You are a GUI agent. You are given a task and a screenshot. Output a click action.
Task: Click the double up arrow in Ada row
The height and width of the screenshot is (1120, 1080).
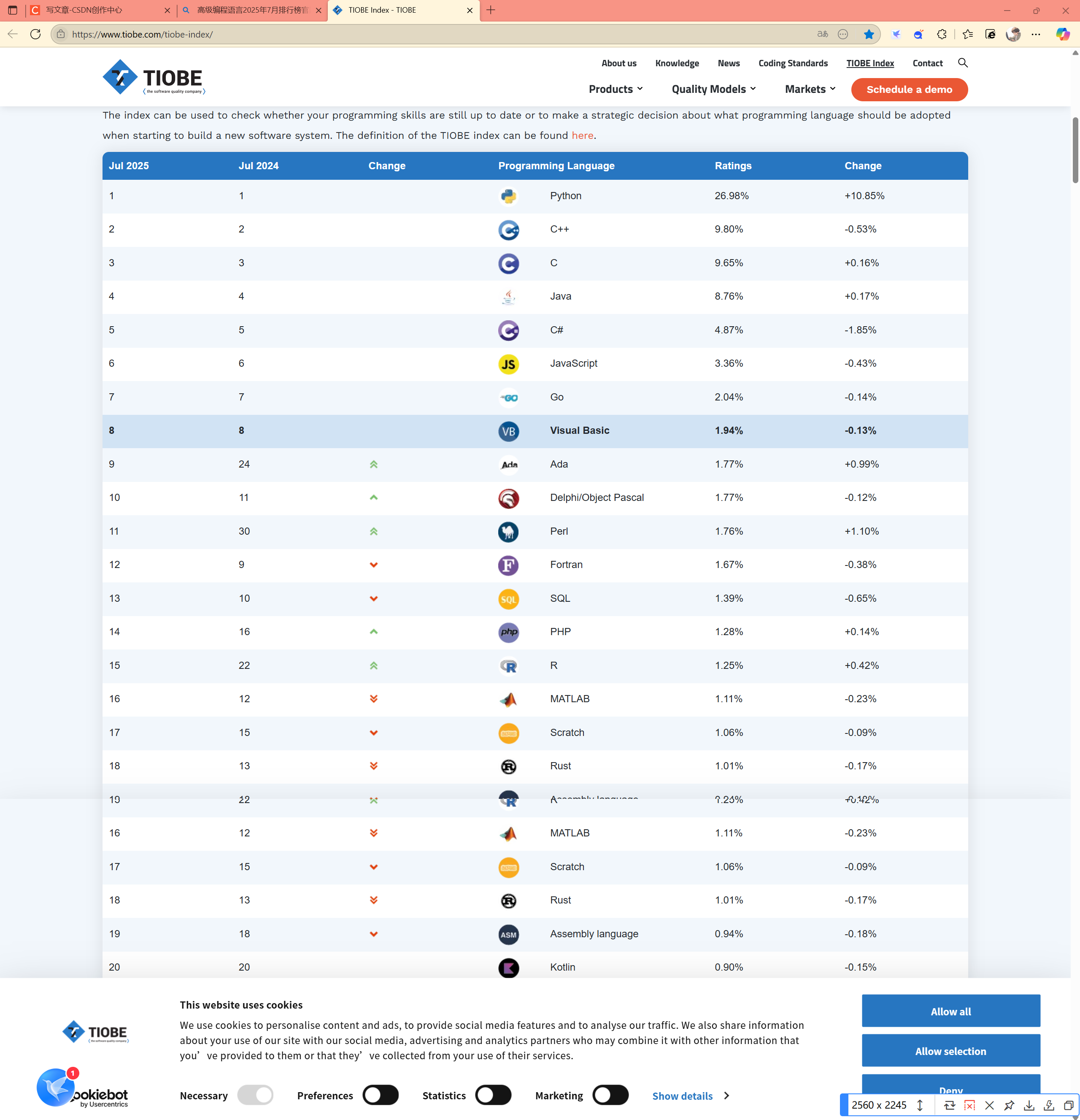(x=373, y=465)
